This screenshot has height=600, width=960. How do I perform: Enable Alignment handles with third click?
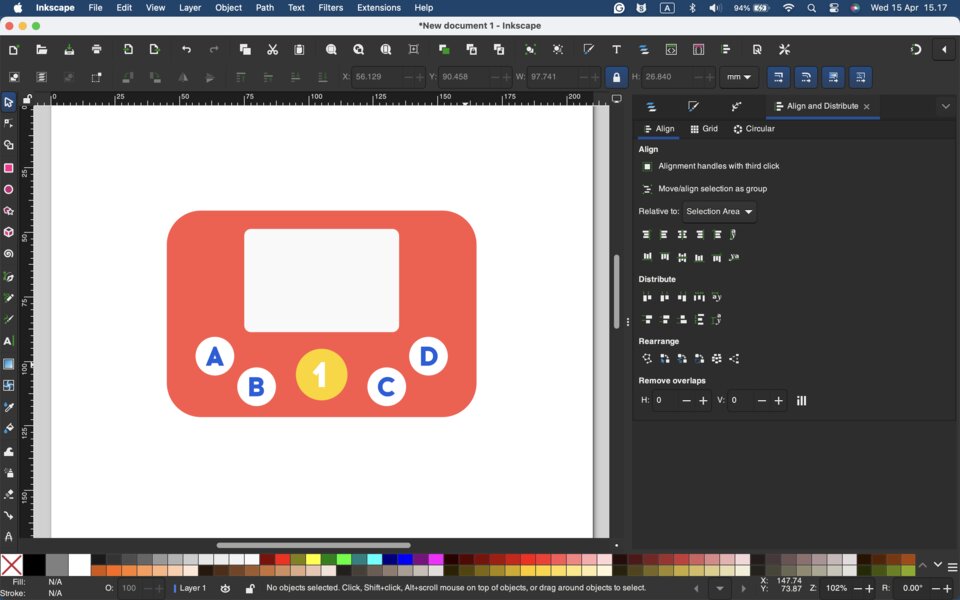click(x=647, y=167)
